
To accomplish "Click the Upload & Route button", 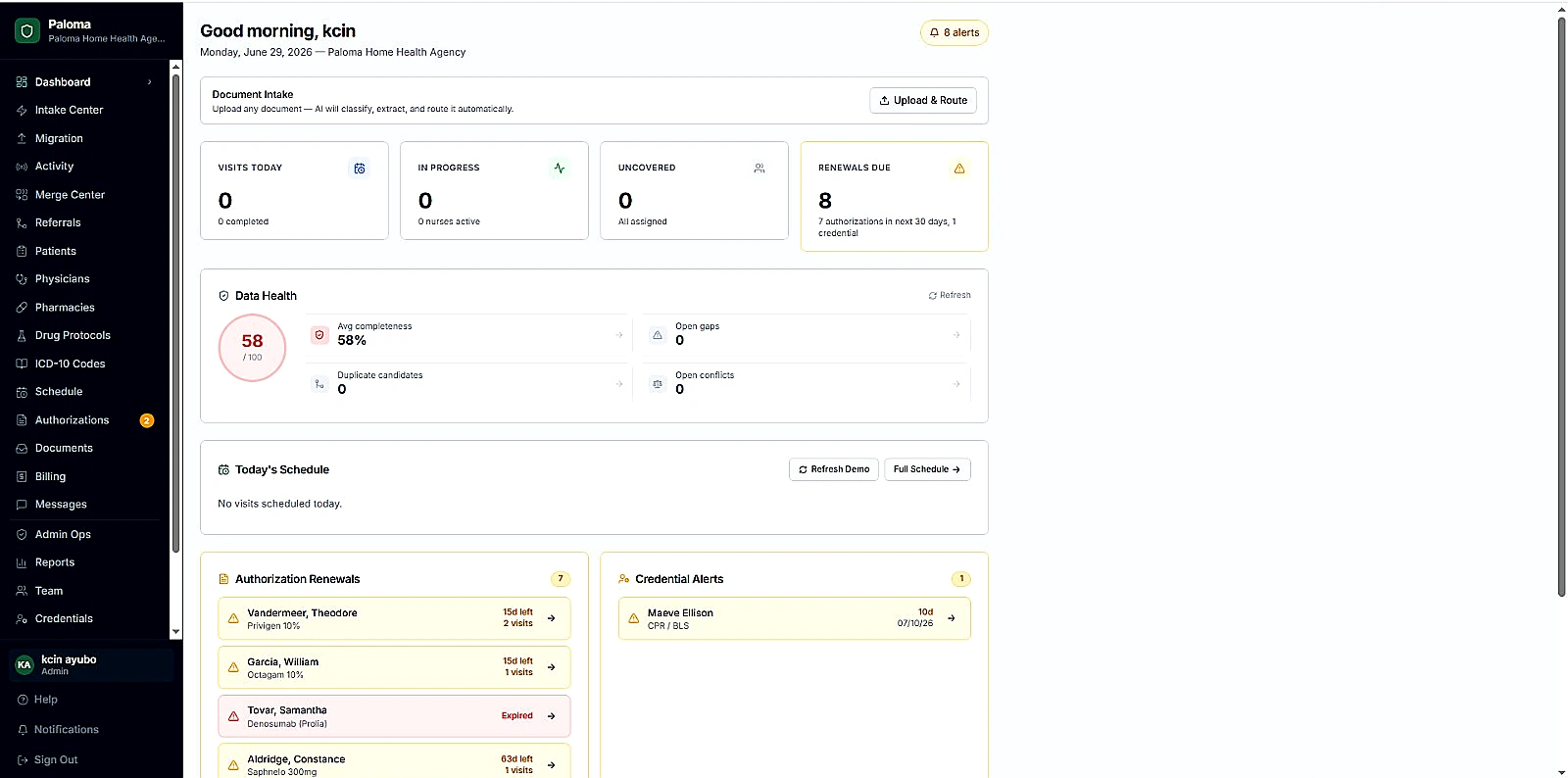I will [x=923, y=101].
